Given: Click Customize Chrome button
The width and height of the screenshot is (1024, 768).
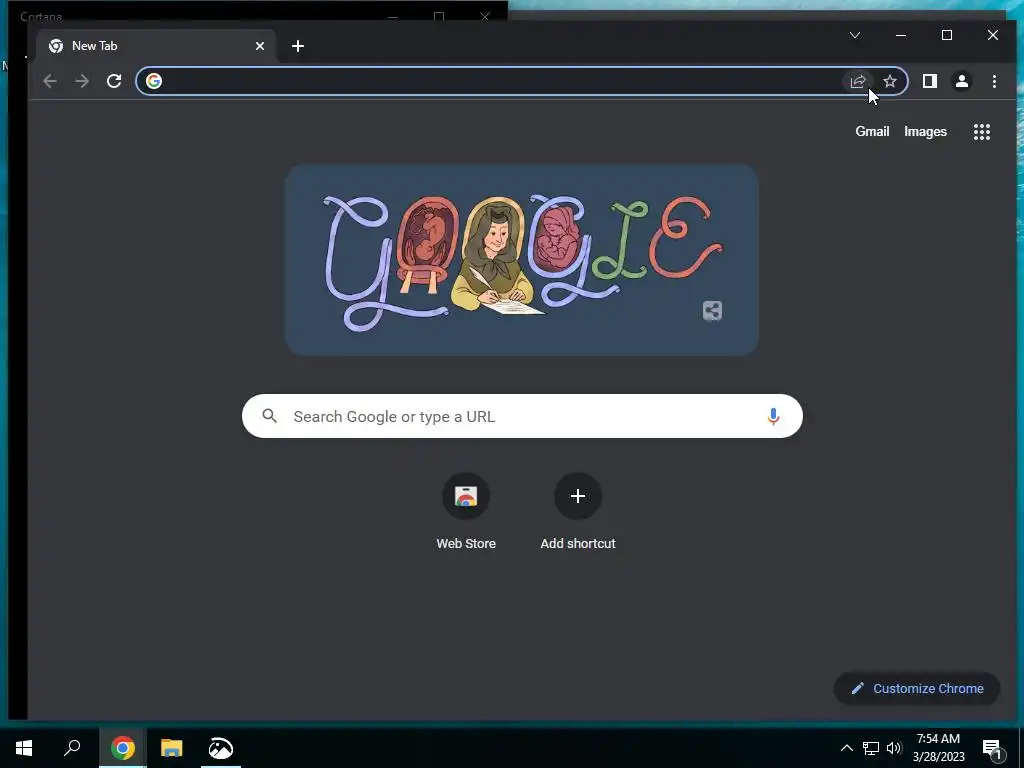Looking at the screenshot, I should coord(917,688).
